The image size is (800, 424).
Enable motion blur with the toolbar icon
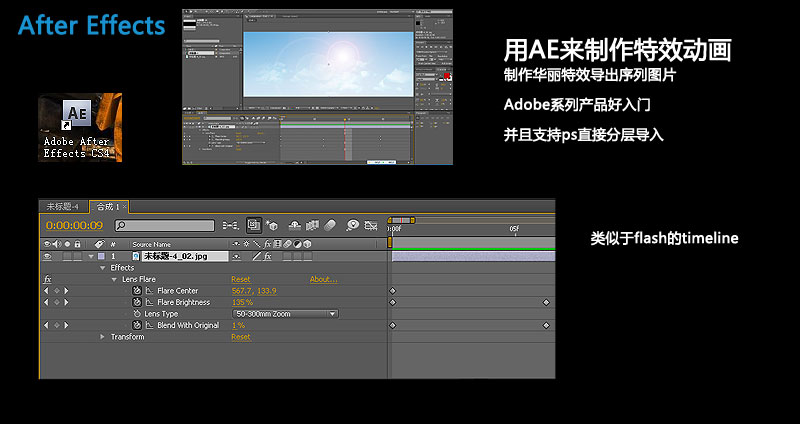pyautogui.click(x=330, y=225)
